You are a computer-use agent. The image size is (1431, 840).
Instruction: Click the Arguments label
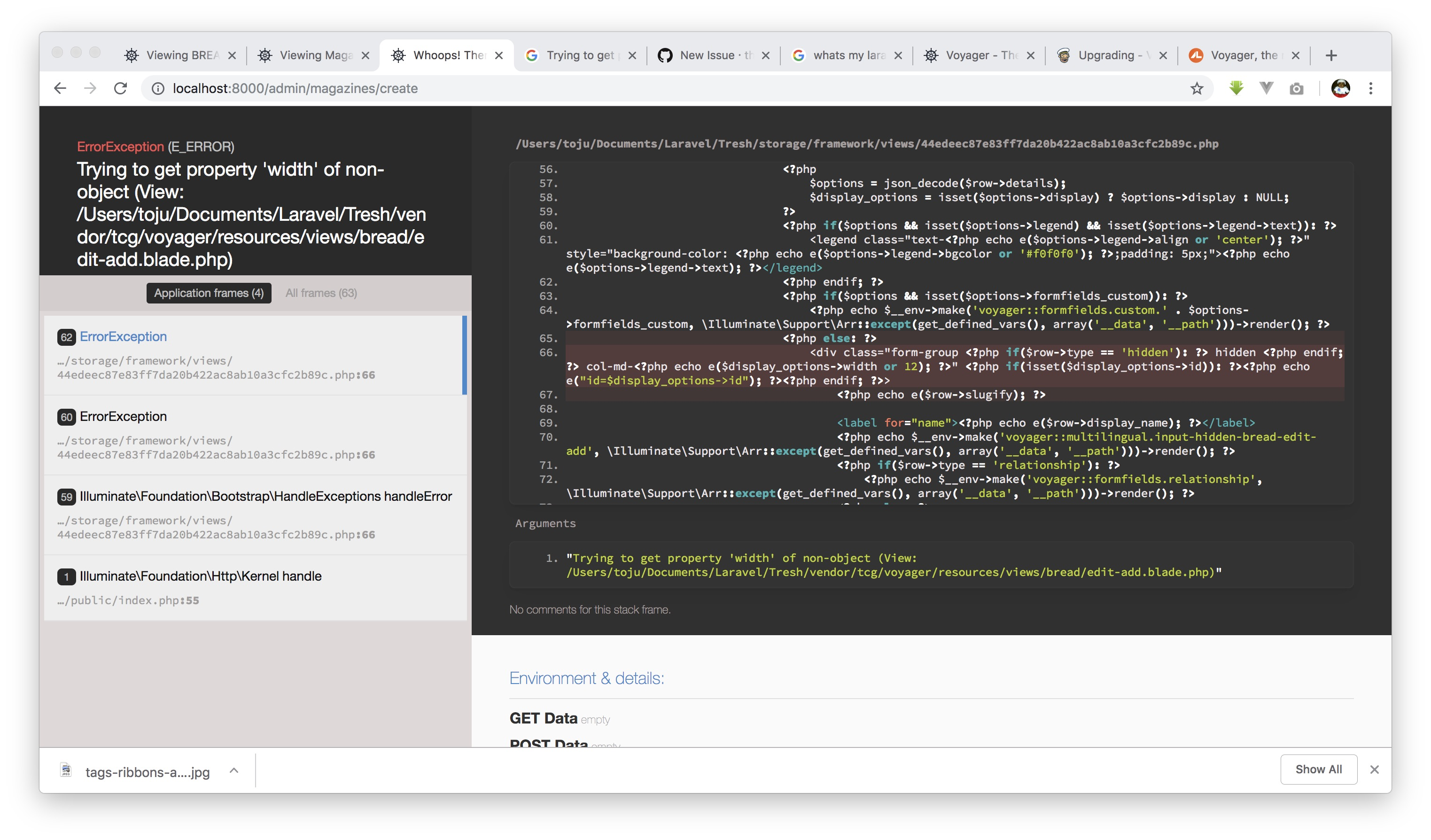tap(545, 523)
